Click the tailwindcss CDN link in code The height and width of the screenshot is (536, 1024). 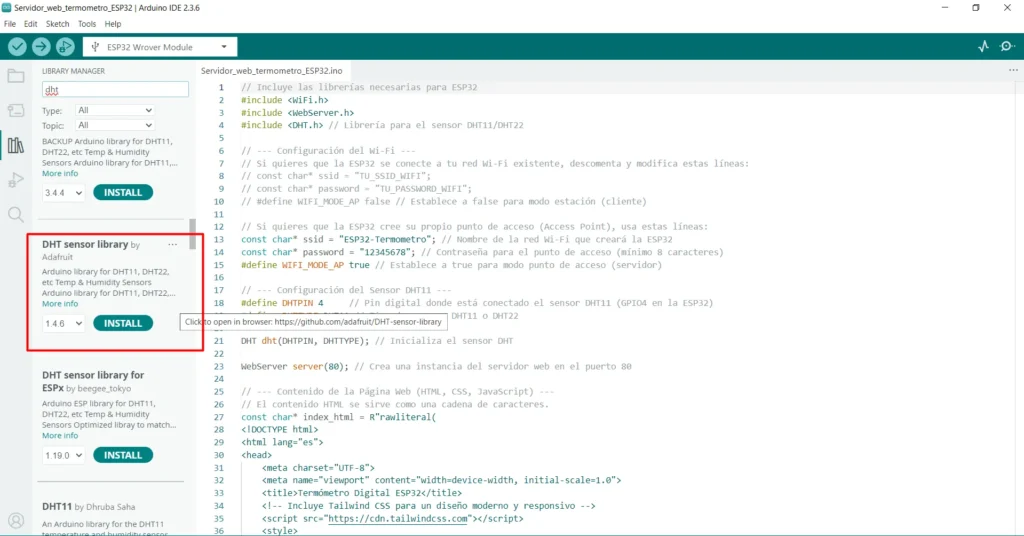pos(398,518)
